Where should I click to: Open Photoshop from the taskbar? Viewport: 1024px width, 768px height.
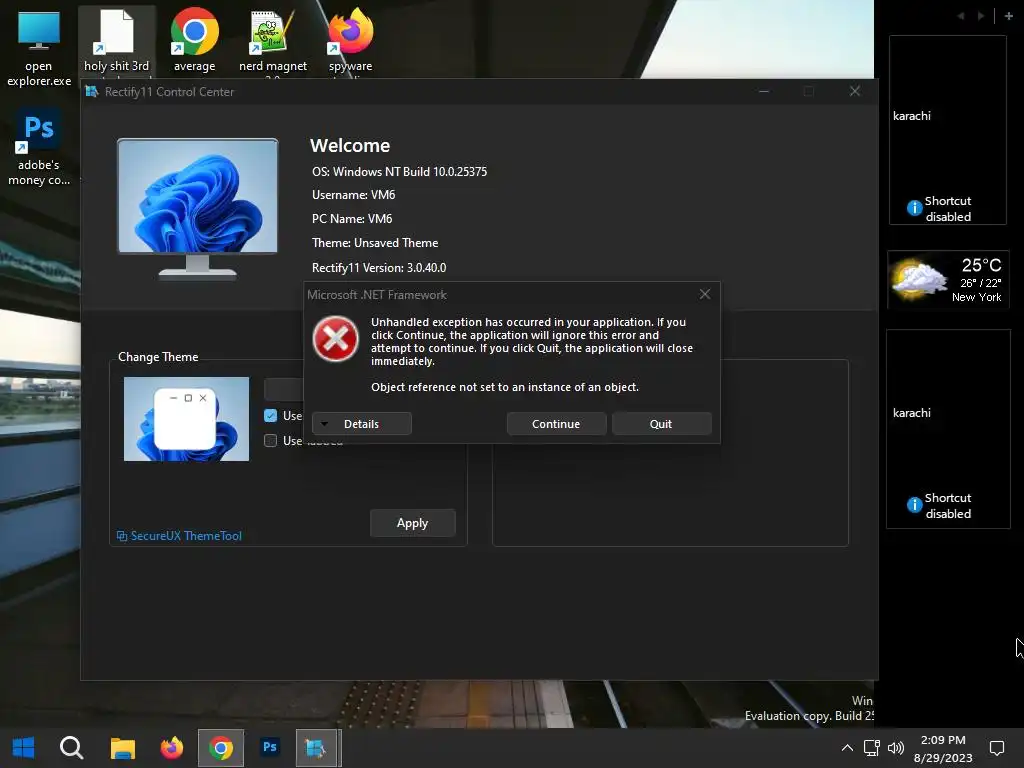270,748
